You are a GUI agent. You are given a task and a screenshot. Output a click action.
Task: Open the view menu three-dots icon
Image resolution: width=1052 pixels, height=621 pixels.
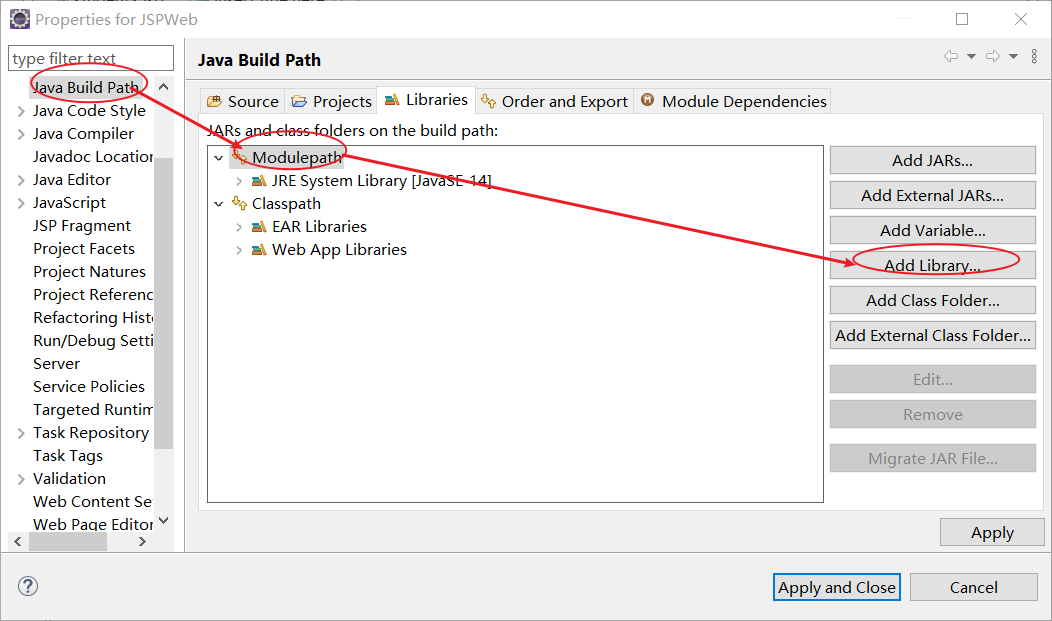pos(1034,57)
